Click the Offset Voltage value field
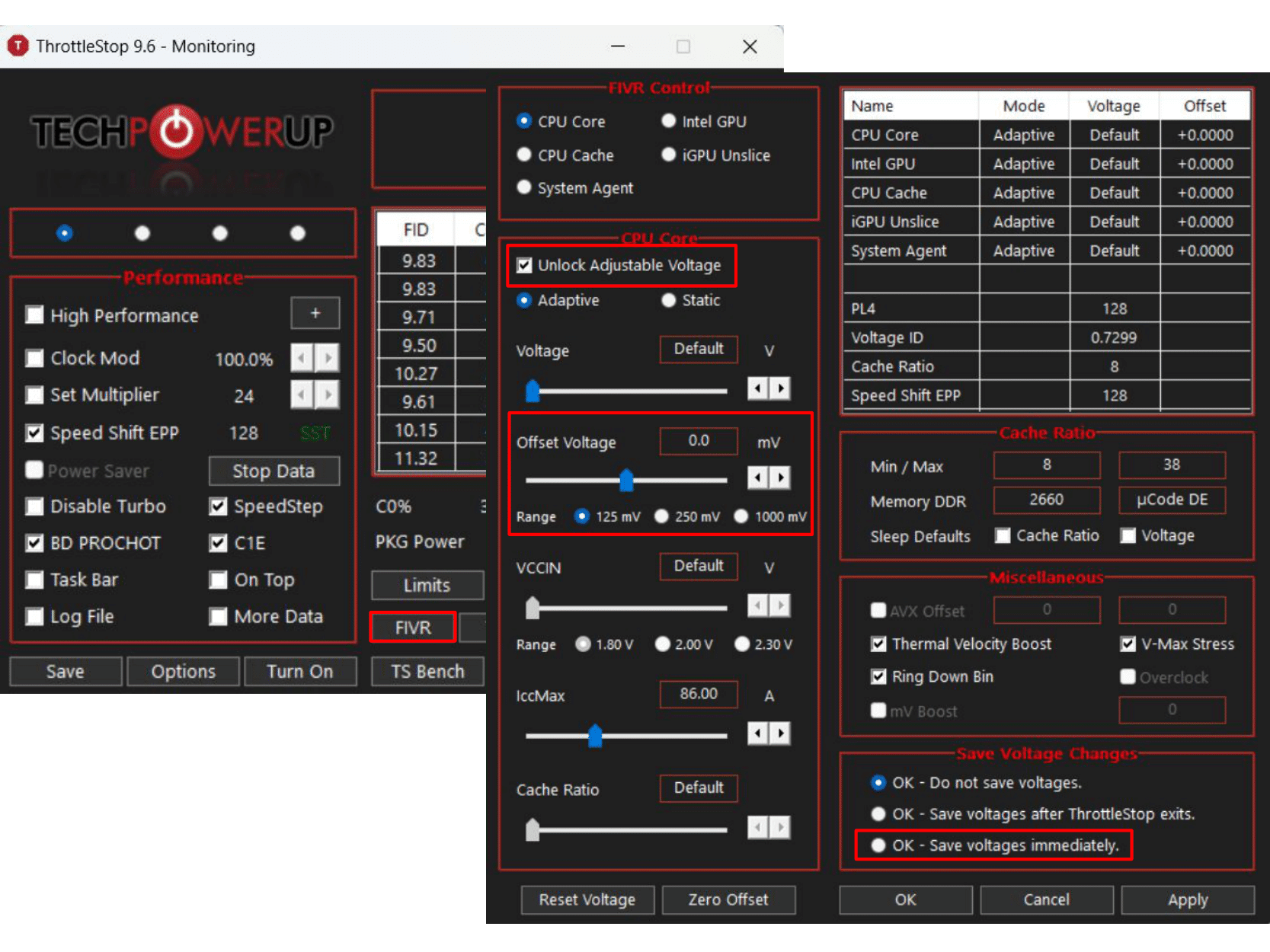Screen dimensions: 1270x952 (x=699, y=441)
